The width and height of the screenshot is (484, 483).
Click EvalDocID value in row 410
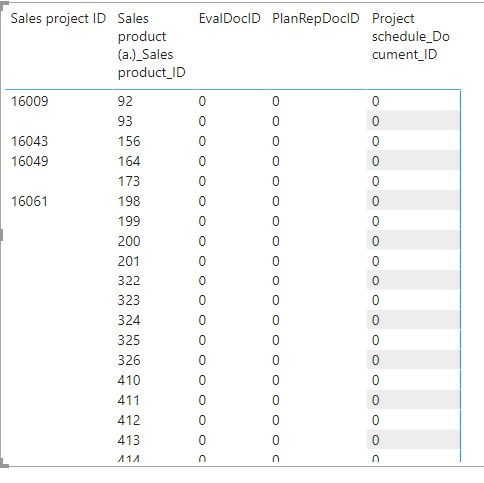[202, 380]
